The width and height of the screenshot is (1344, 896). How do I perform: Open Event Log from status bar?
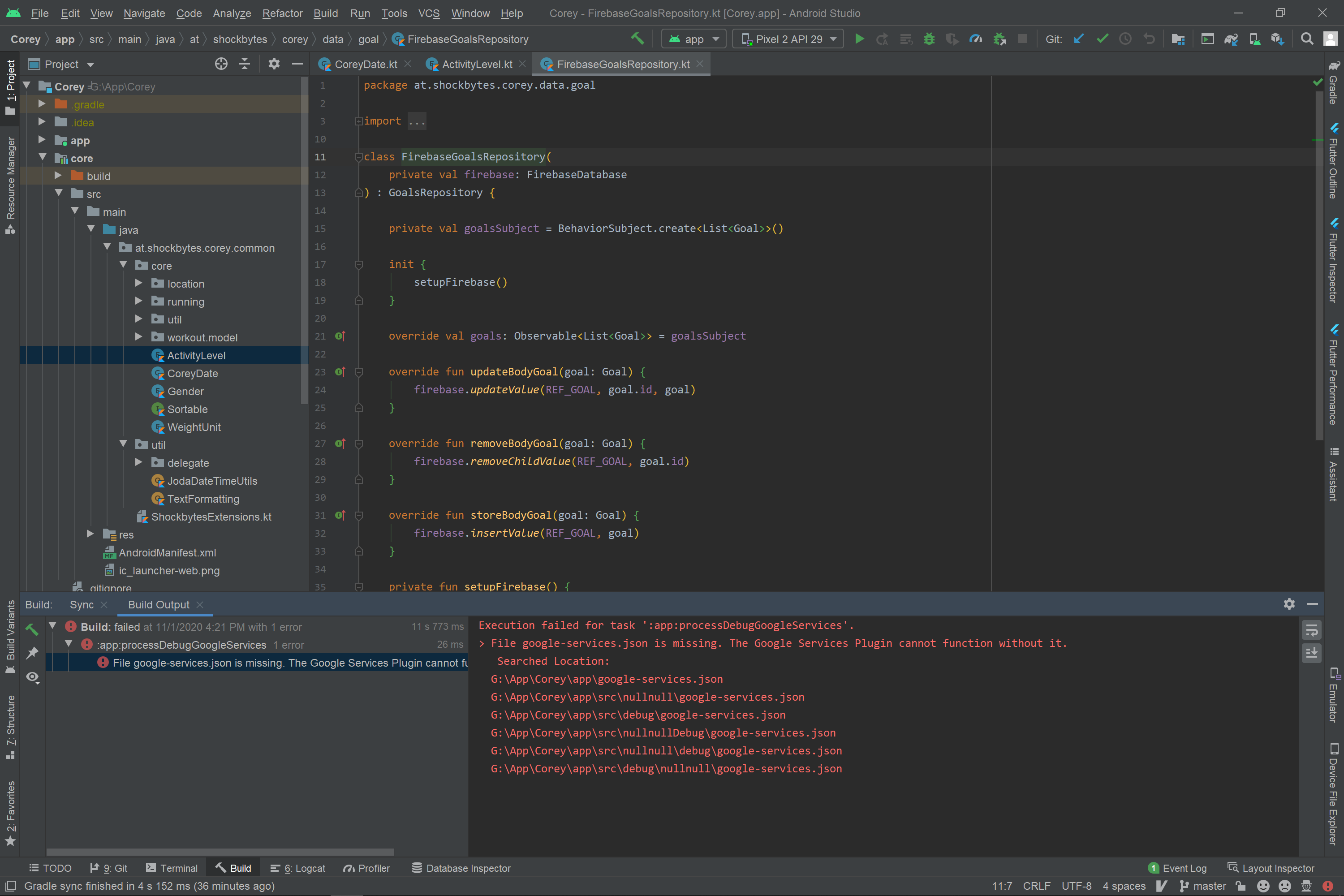(x=1178, y=868)
